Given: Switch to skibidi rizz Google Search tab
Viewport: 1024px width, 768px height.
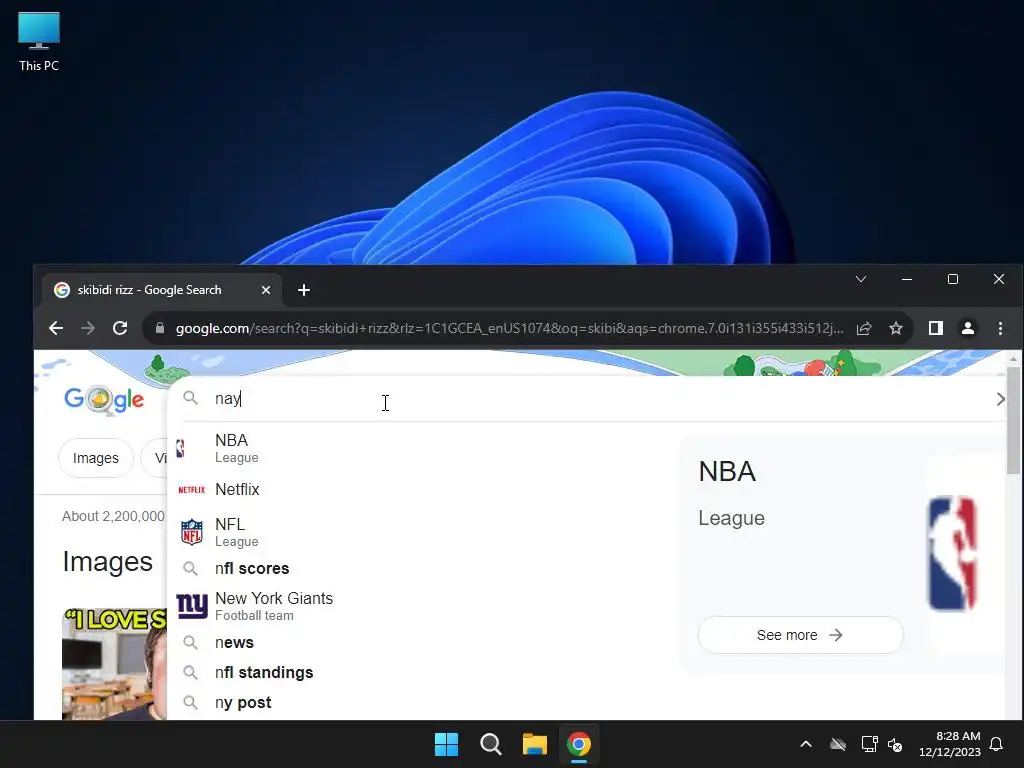Looking at the screenshot, I should [x=162, y=290].
